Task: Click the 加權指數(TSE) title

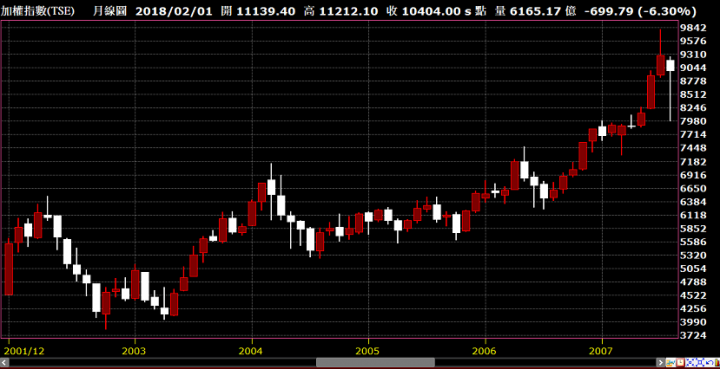Action: [37, 11]
